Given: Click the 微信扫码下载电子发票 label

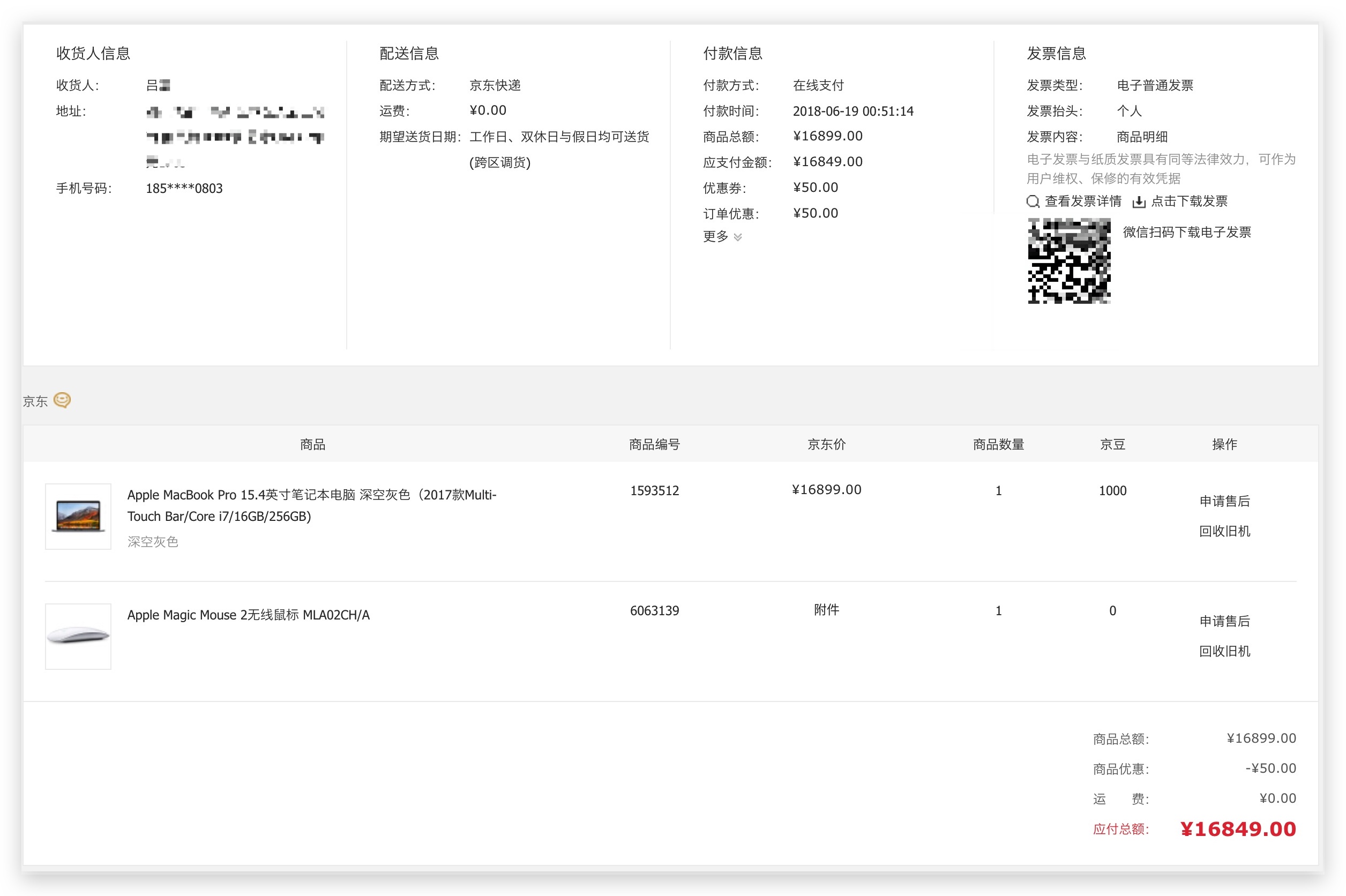Looking at the screenshot, I should [x=1186, y=232].
